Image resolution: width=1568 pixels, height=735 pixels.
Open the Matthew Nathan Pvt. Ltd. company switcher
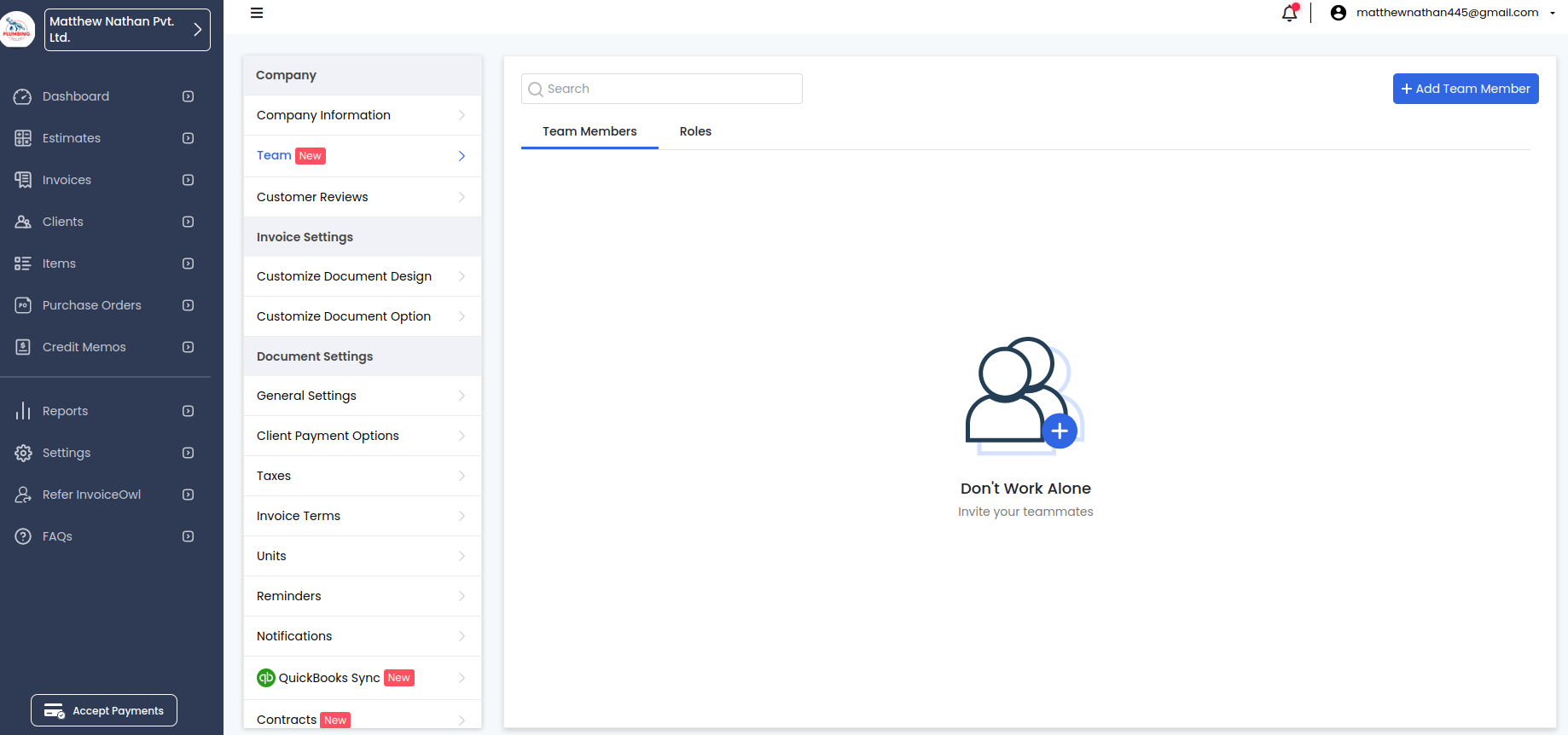127,30
